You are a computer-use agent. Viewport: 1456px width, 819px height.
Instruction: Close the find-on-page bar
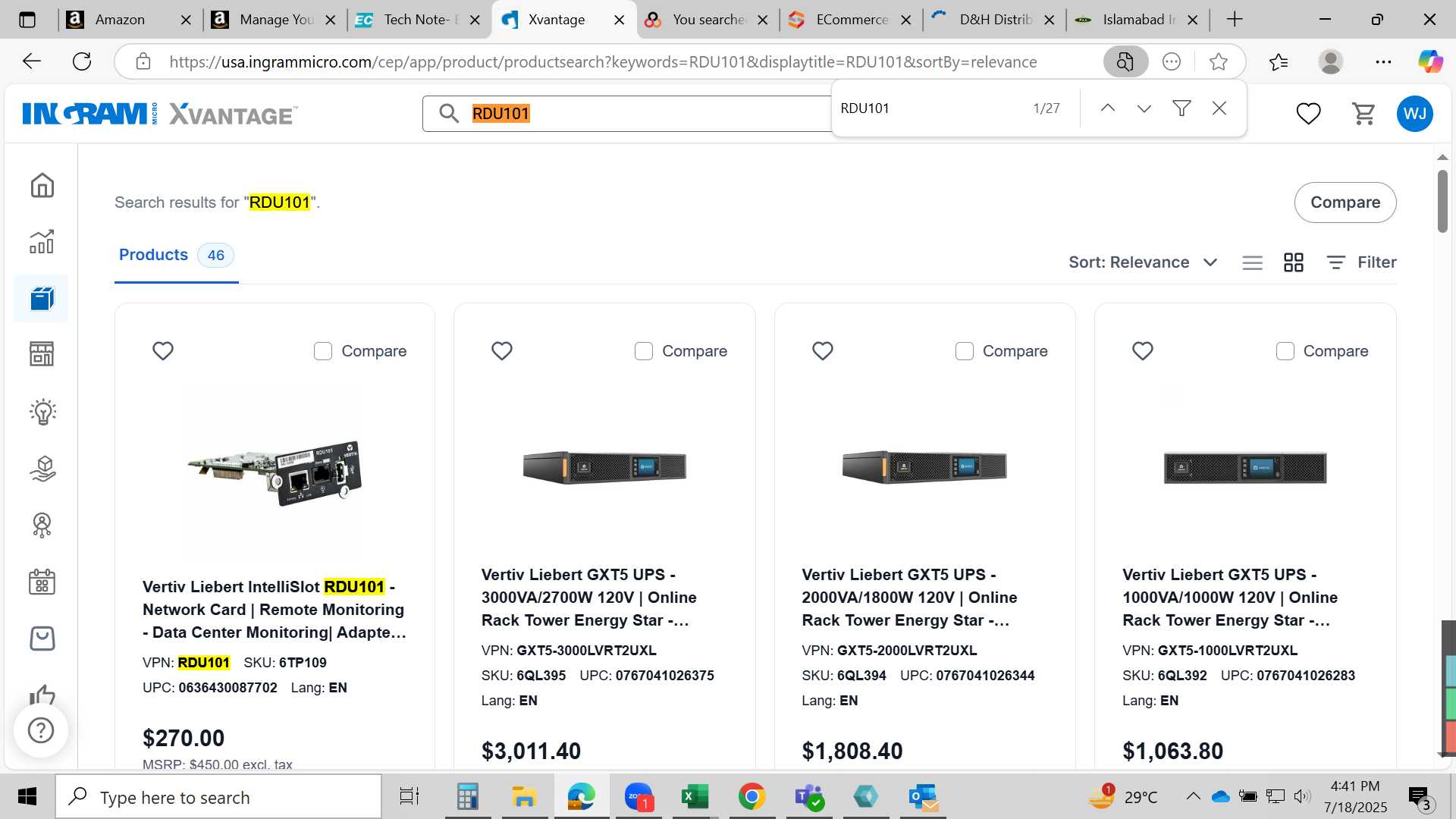pyautogui.click(x=1219, y=108)
